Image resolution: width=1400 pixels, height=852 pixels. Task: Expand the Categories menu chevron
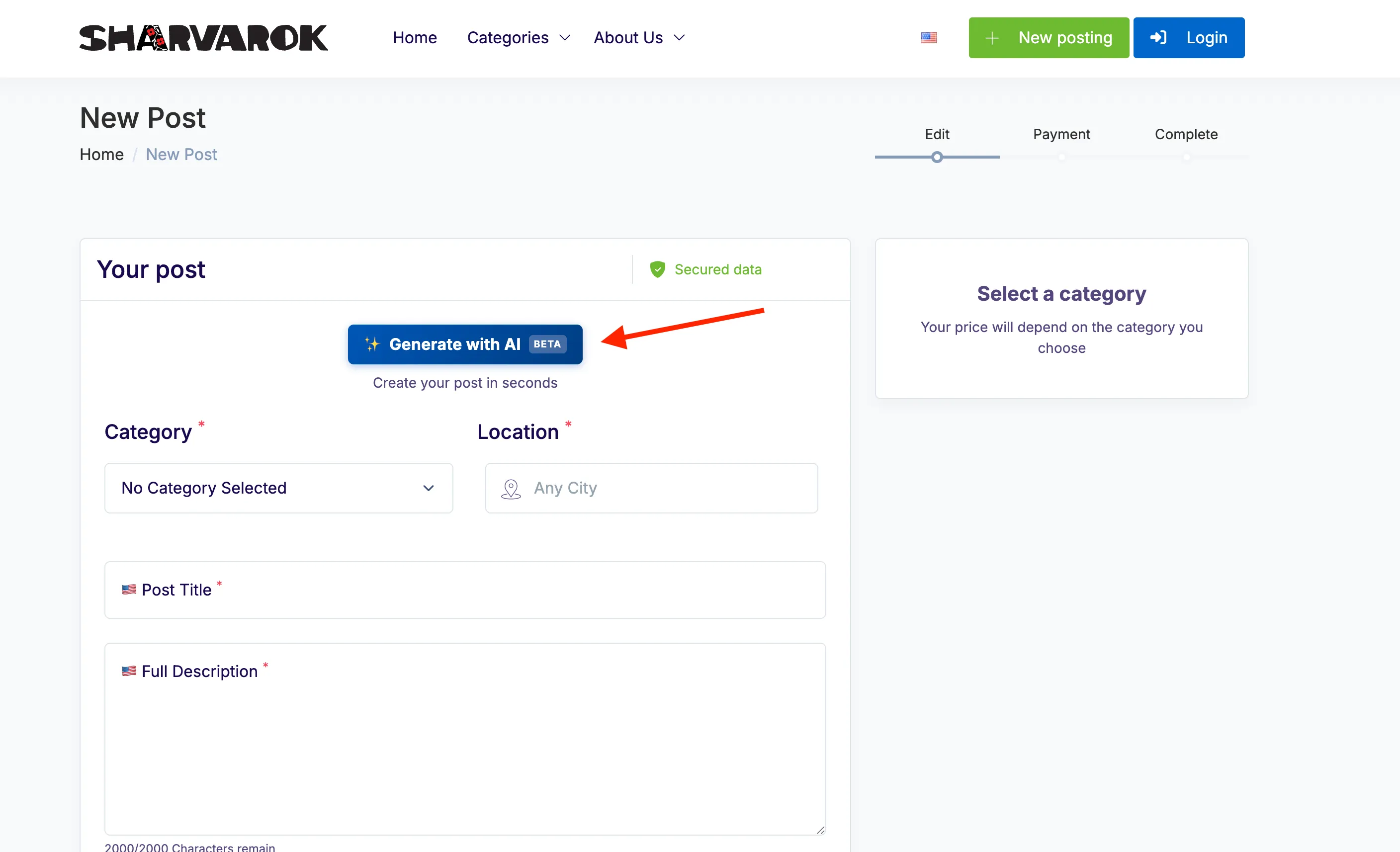[x=565, y=37]
